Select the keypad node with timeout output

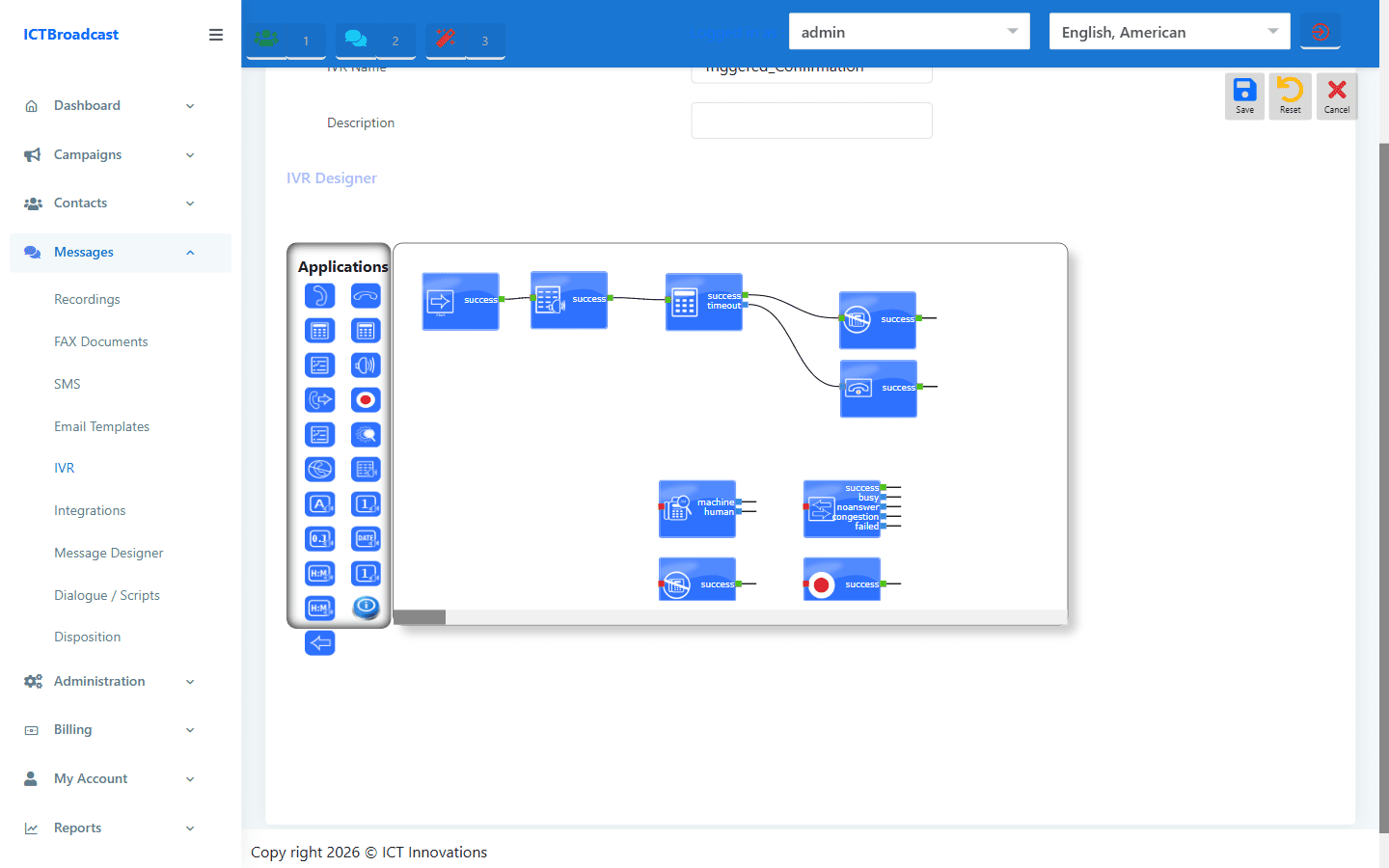tap(703, 302)
